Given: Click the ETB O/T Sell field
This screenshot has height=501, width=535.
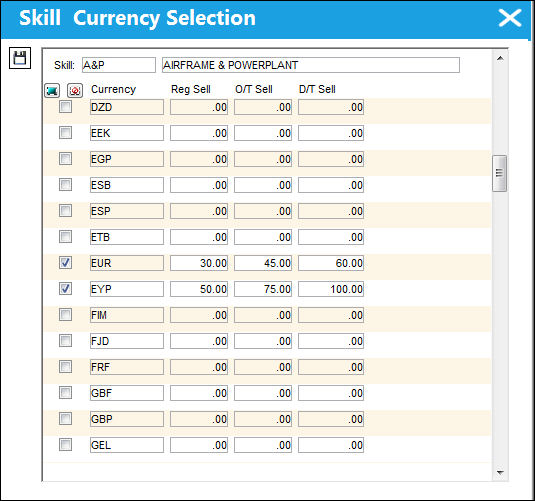Looking at the screenshot, I should point(263,237).
